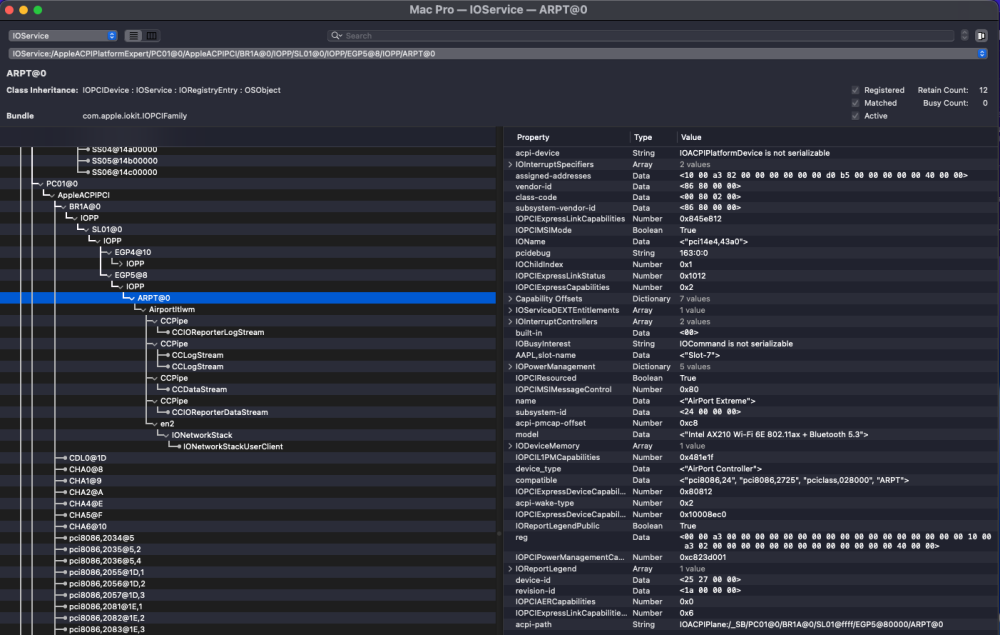Collapse the en2 network interface node
1000x635 pixels.
(155, 423)
